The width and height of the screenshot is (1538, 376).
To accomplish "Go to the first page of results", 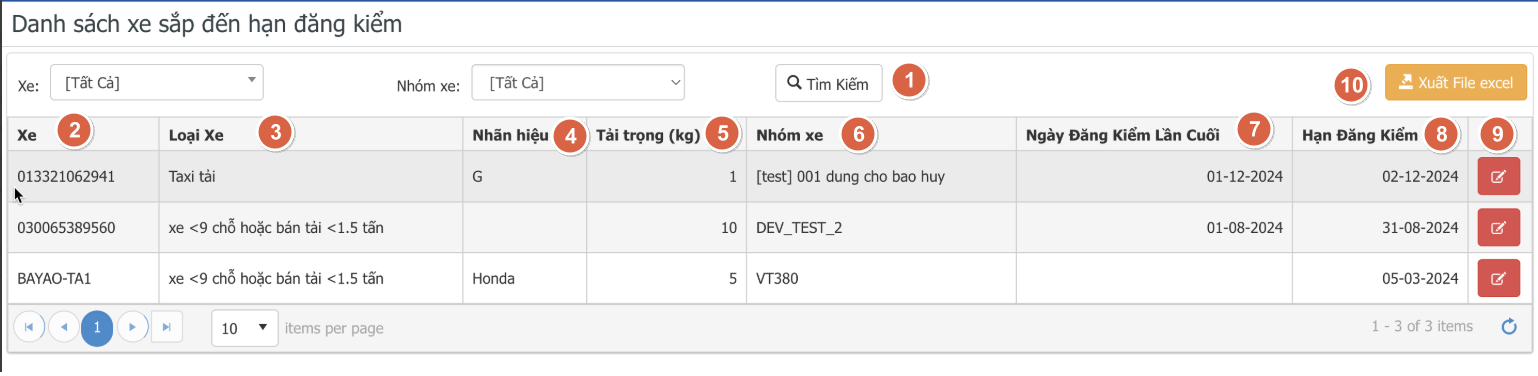I will [x=29, y=328].
